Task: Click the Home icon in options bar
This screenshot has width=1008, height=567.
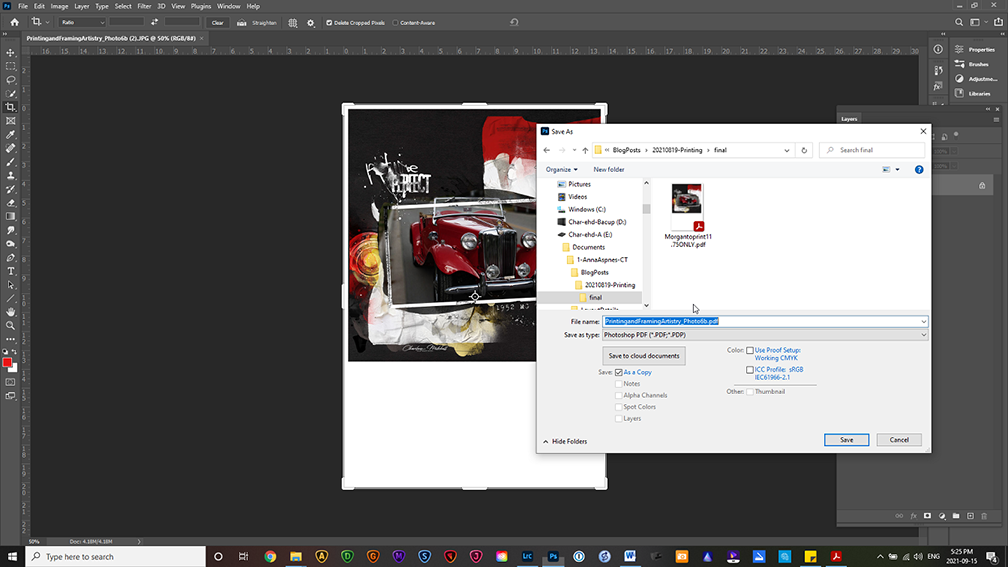Action: tap(14, 22)
